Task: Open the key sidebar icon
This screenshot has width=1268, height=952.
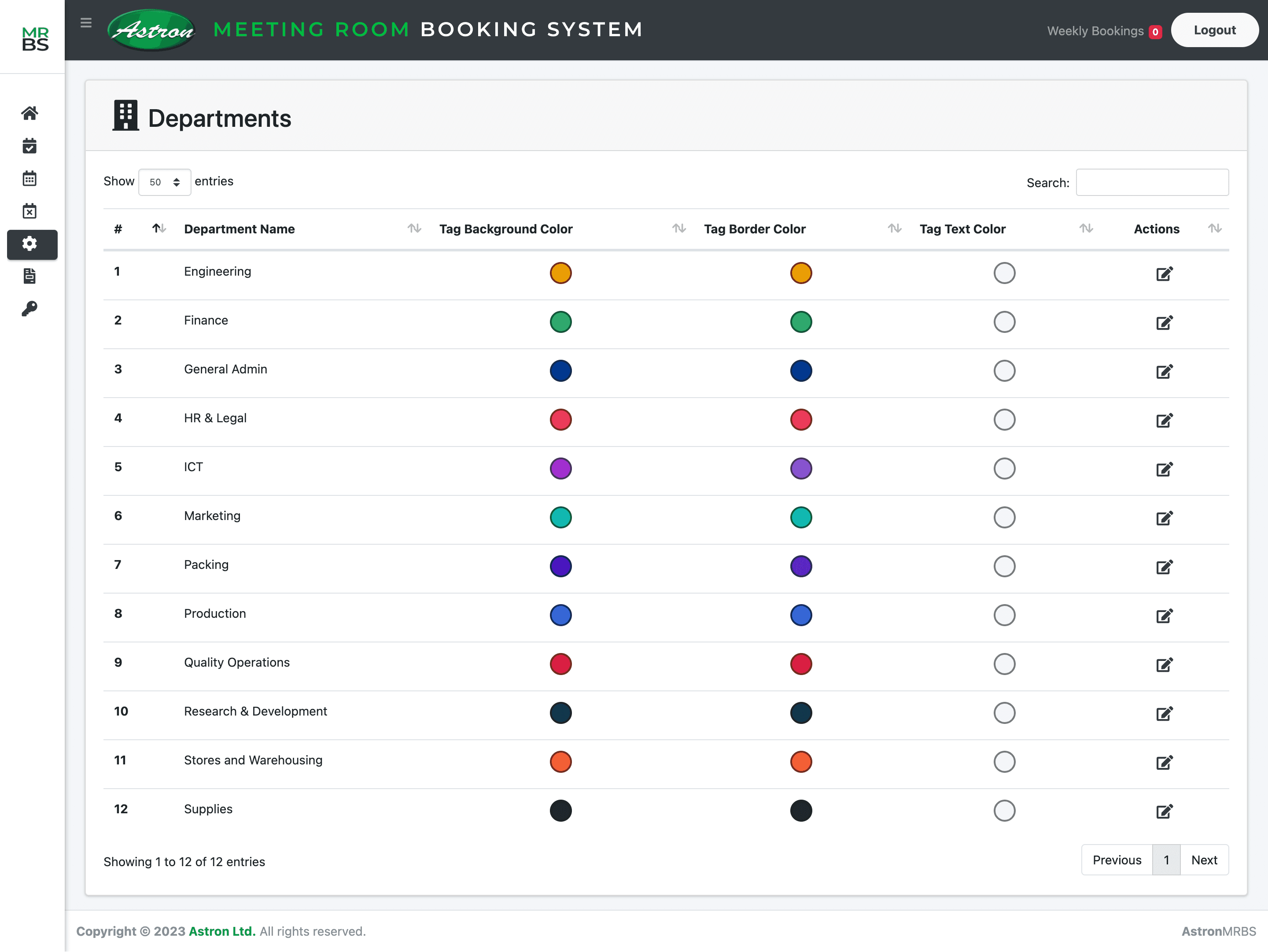Action: point(30,308)
